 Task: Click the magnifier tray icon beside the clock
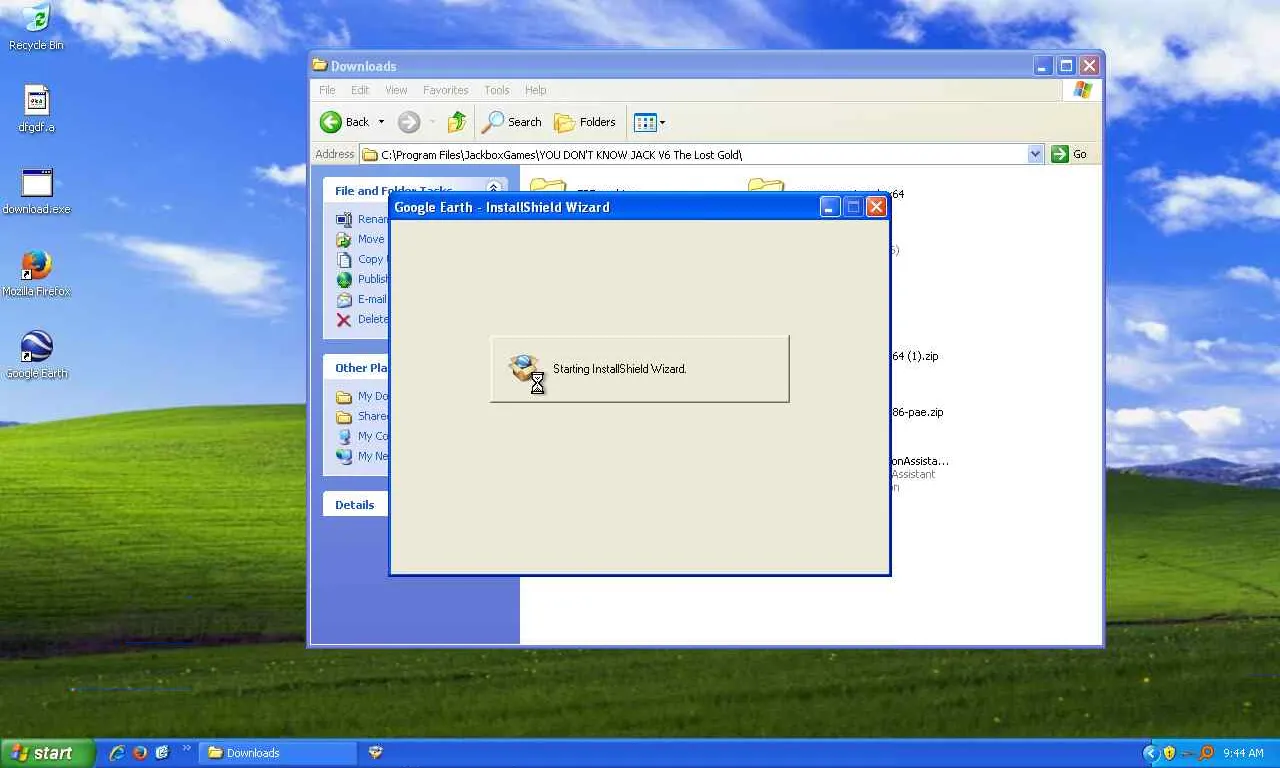click(x=1206, y=753)
